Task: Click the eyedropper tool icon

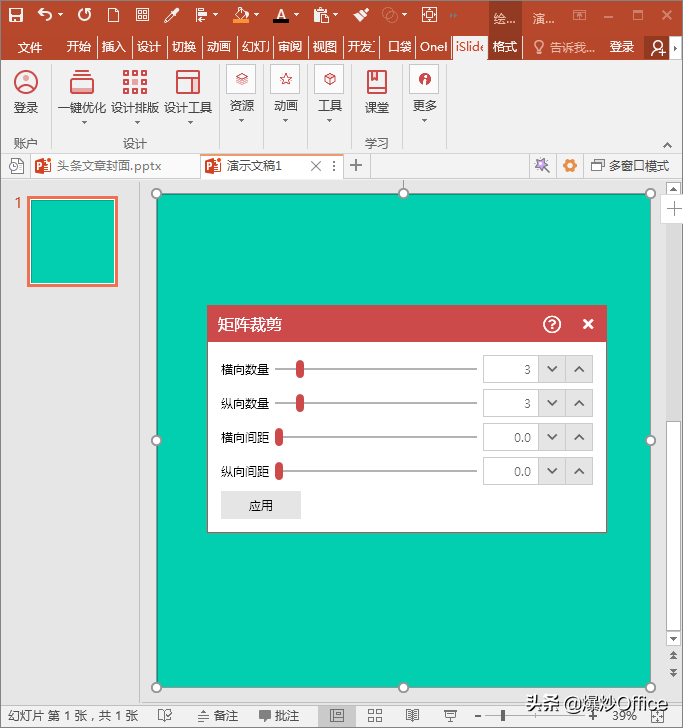Action: [x=171, y=15]
